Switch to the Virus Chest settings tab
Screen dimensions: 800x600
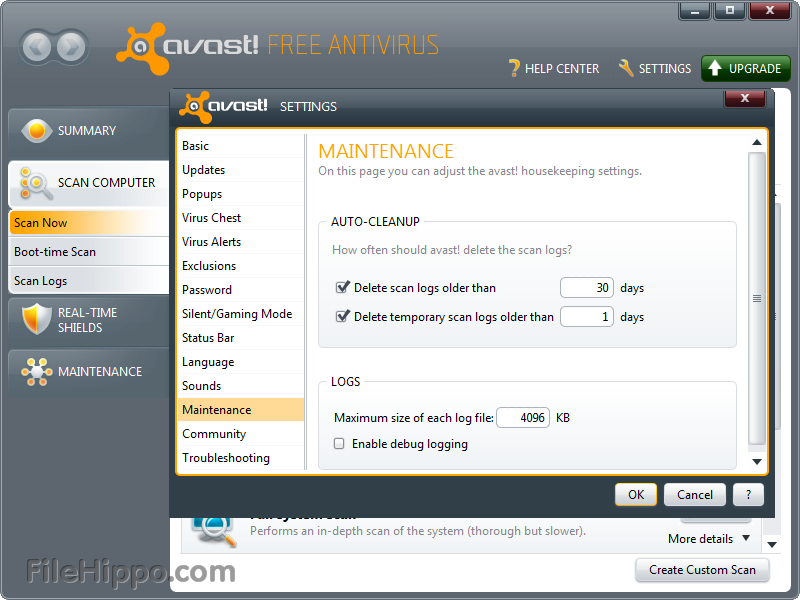pyautogui.click(x=211, y=217)
